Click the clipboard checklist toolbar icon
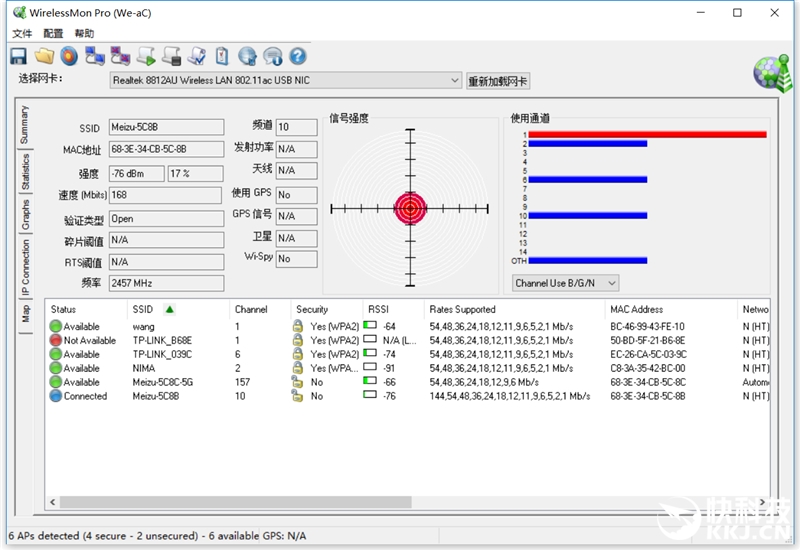The image size is (800, 550). 222,56
